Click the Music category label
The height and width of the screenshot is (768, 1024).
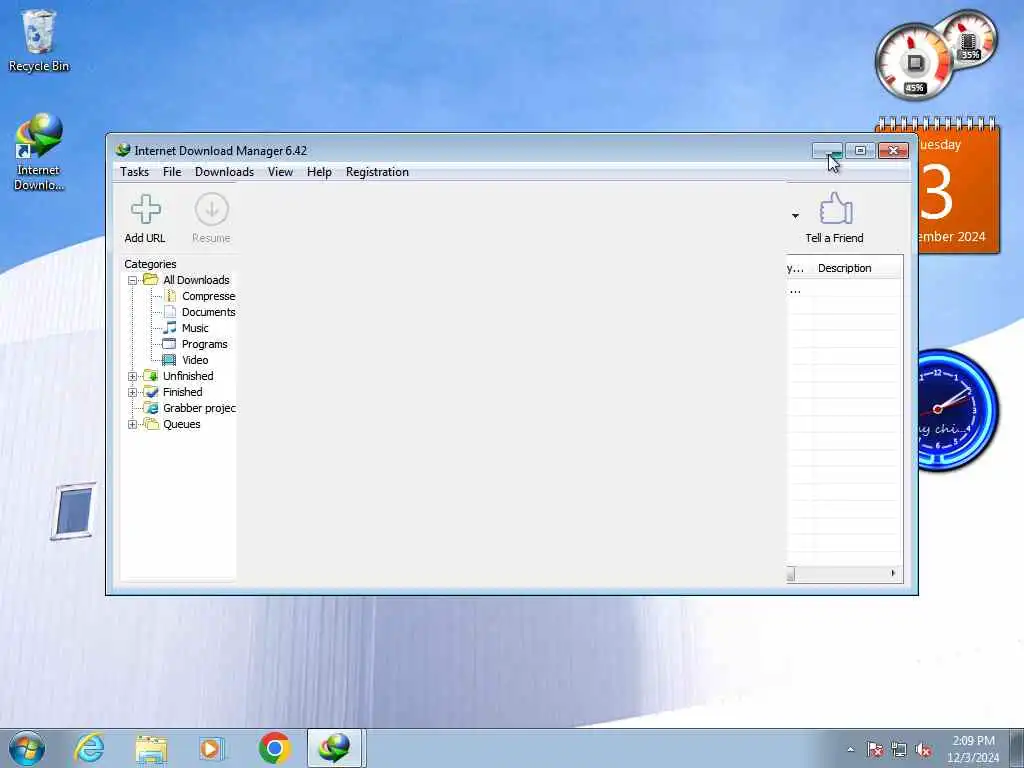point(195,328)
